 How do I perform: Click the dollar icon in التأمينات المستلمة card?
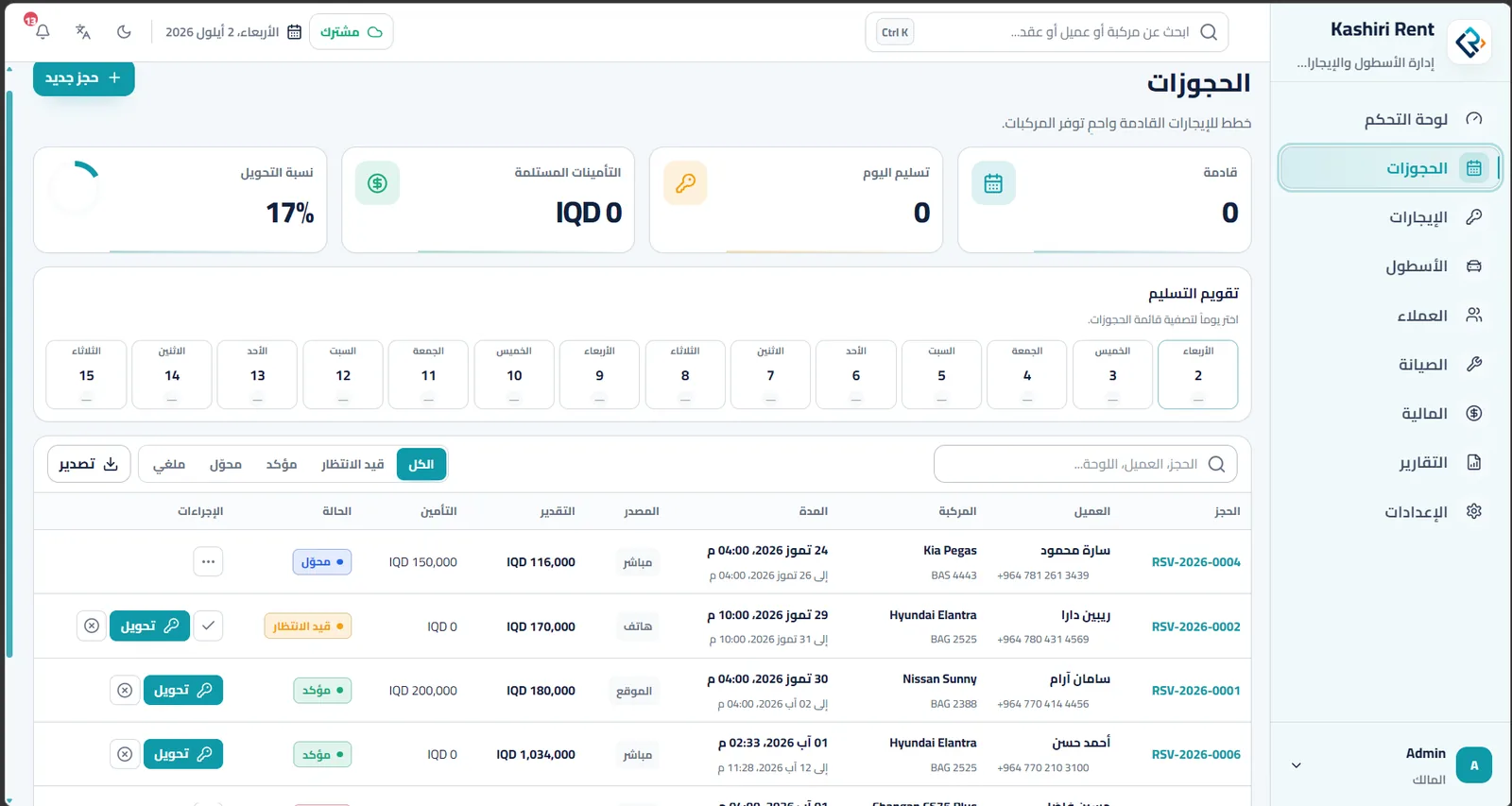pos(377,183)
